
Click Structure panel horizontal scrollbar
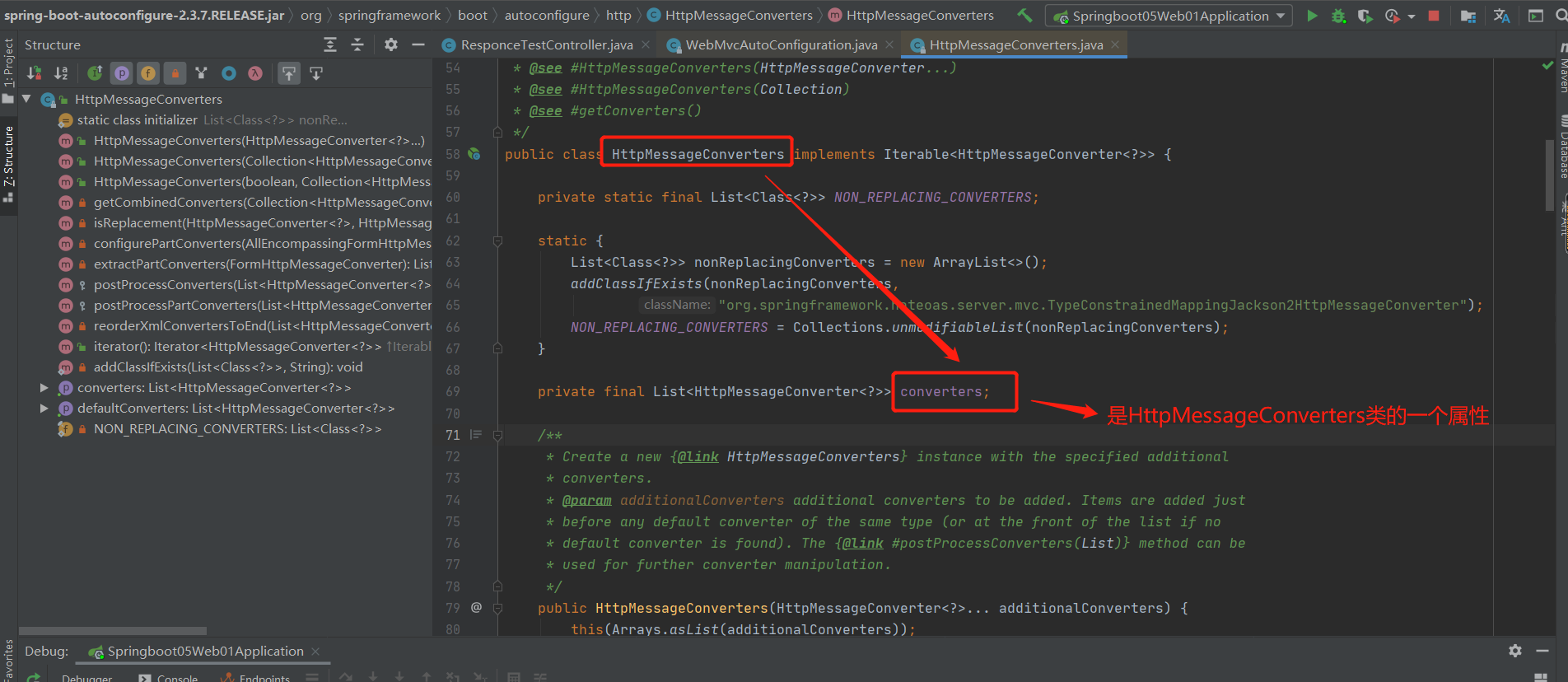click(113, 631)
